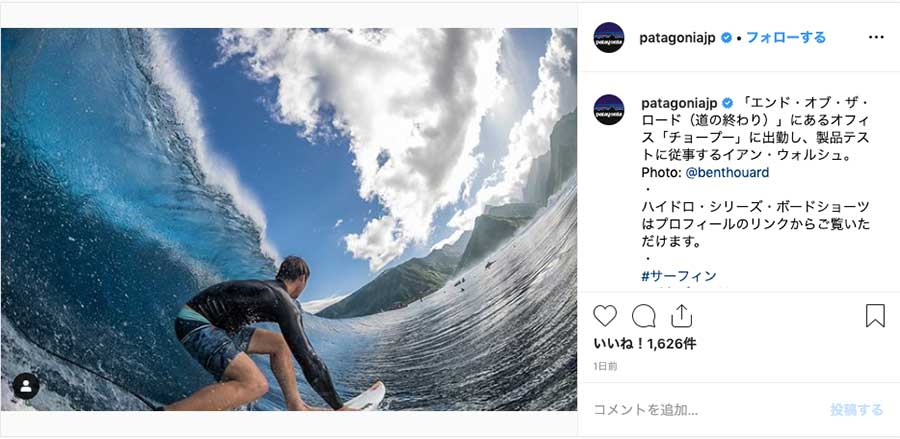Like the post with the heart icon
Image resolution: width=900 pixels, height=439 pixels.
[x=604, y=316]
